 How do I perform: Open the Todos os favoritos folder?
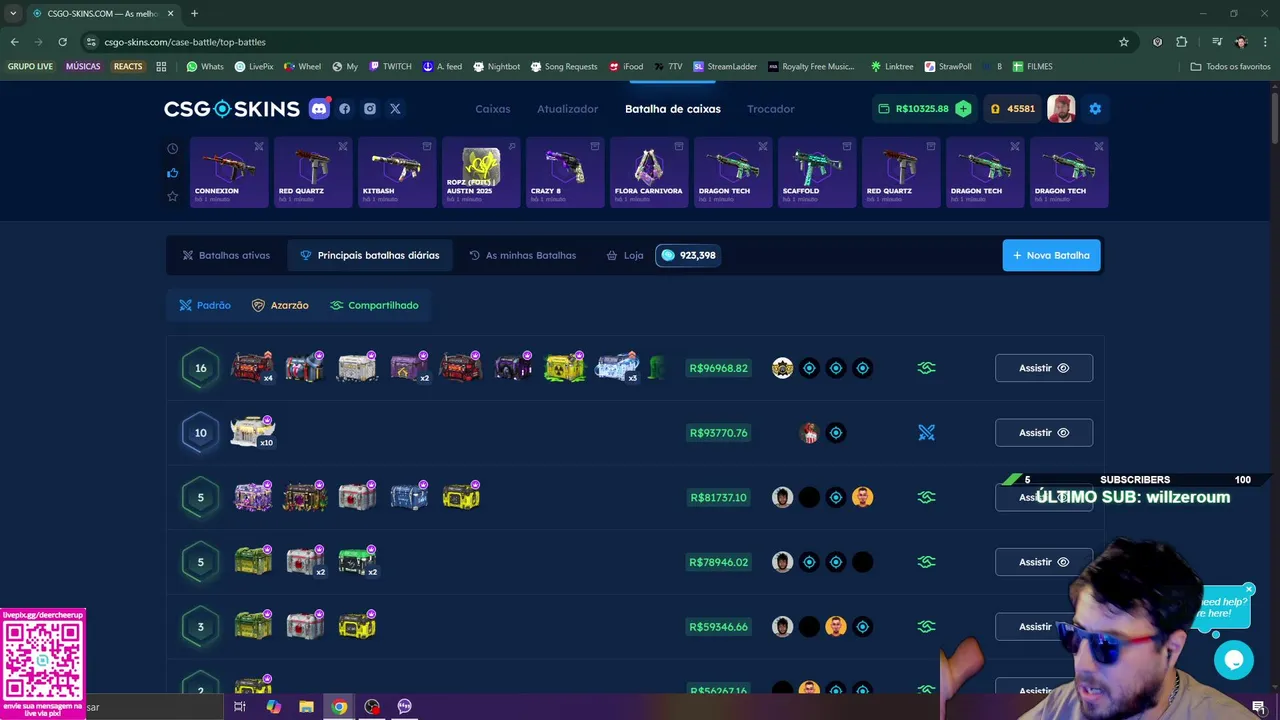pyautogui.click(x=1230, y=67)
